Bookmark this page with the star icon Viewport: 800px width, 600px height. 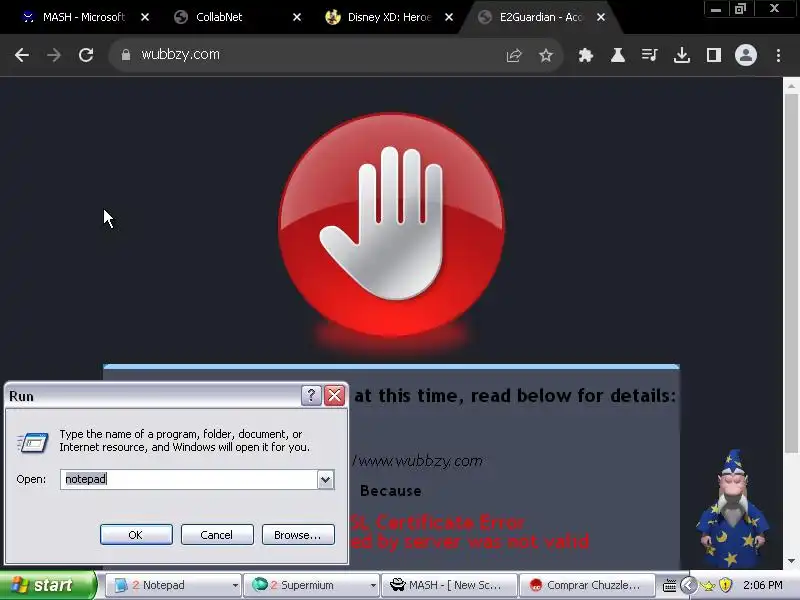(x=545, y=55)
